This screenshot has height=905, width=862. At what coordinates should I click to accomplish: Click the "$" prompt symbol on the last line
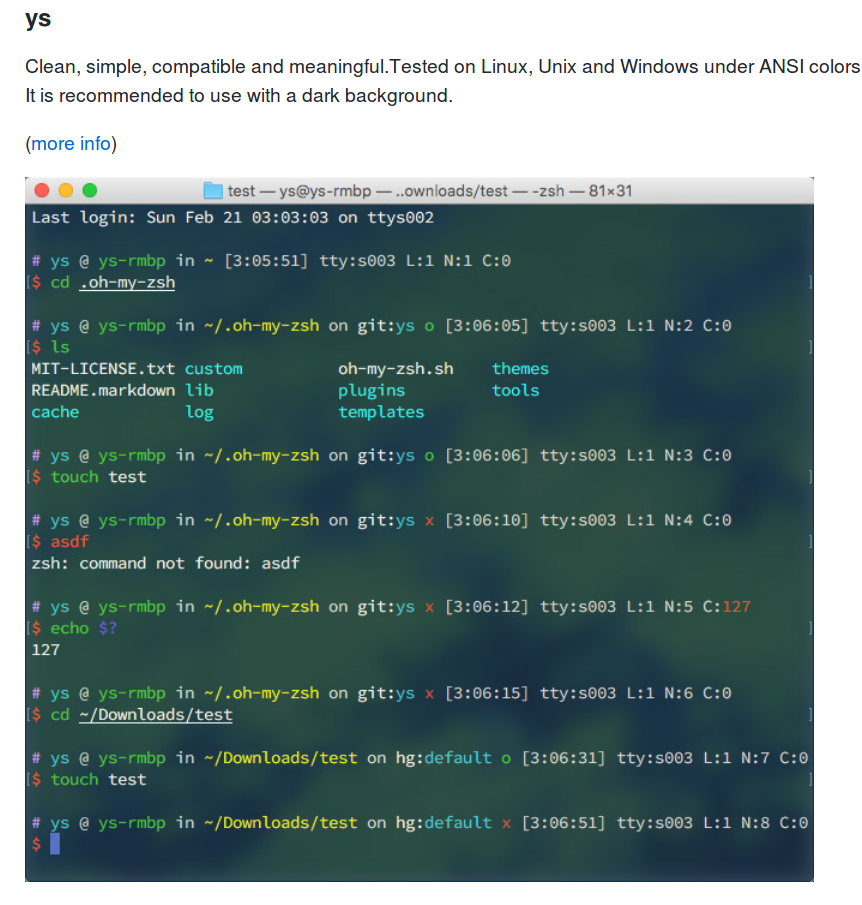click(x=39, y=844)
